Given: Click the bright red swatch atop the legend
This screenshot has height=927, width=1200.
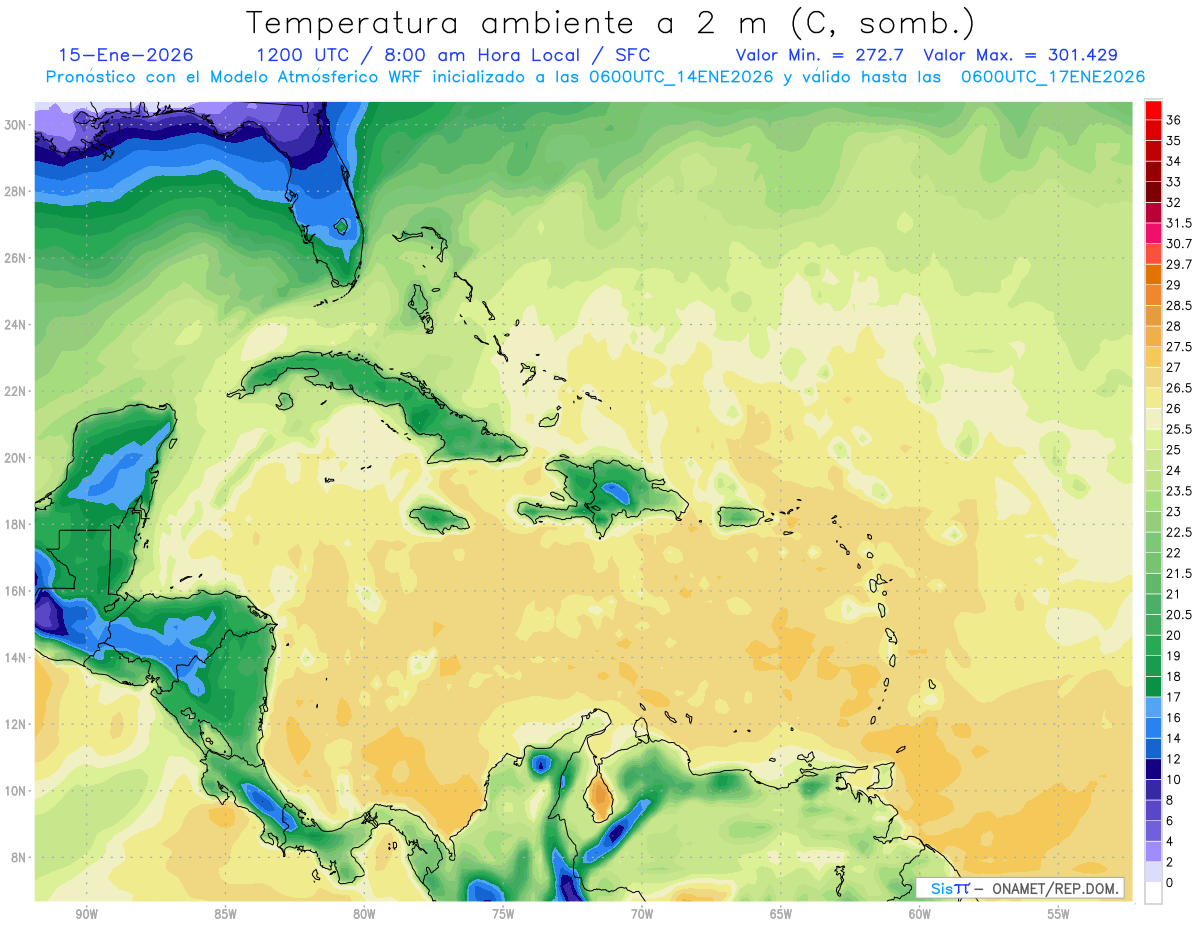Looking at the screenshot, I should click(x=1153, y=110).
